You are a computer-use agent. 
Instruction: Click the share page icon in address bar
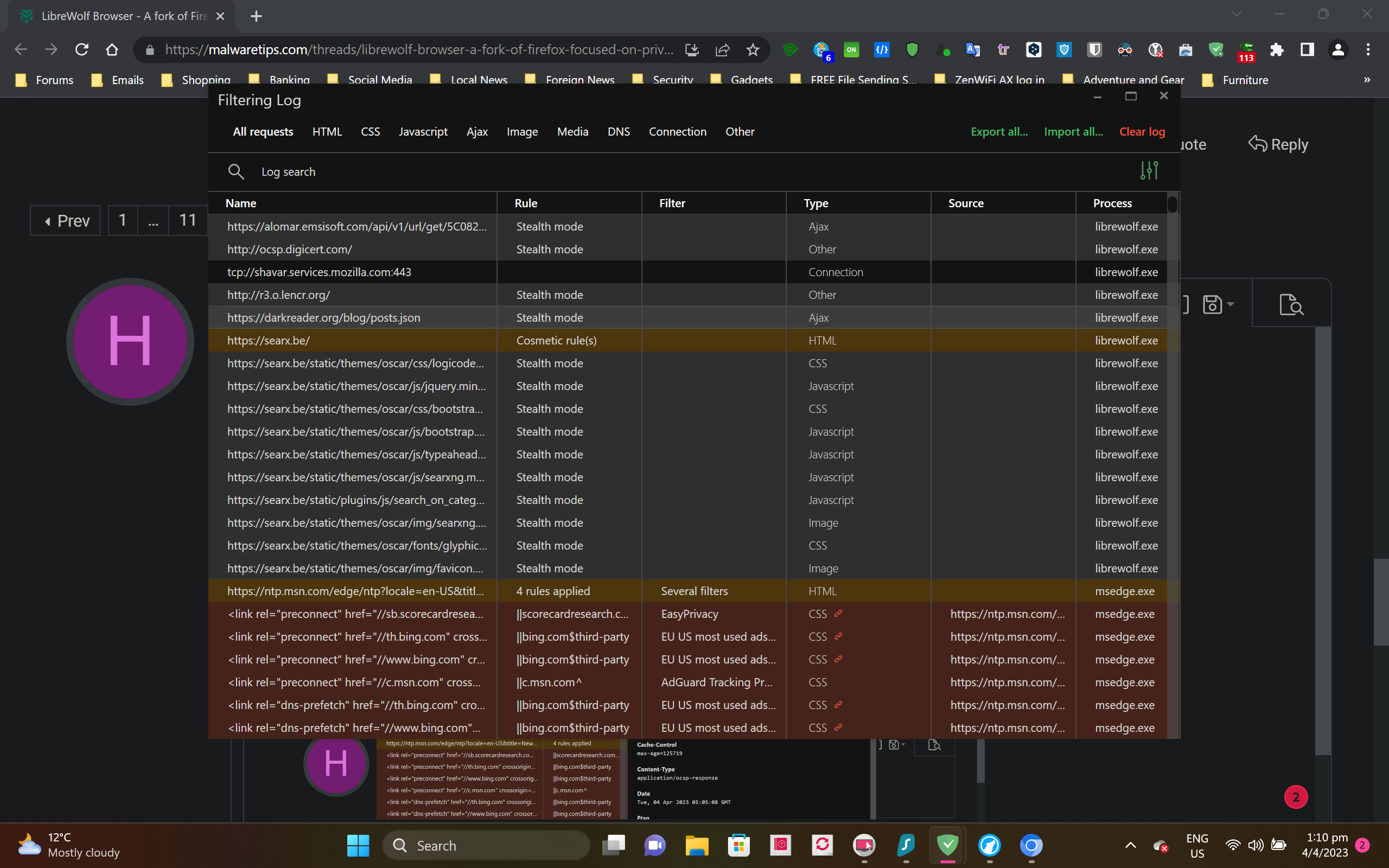[x=722, y=50]
